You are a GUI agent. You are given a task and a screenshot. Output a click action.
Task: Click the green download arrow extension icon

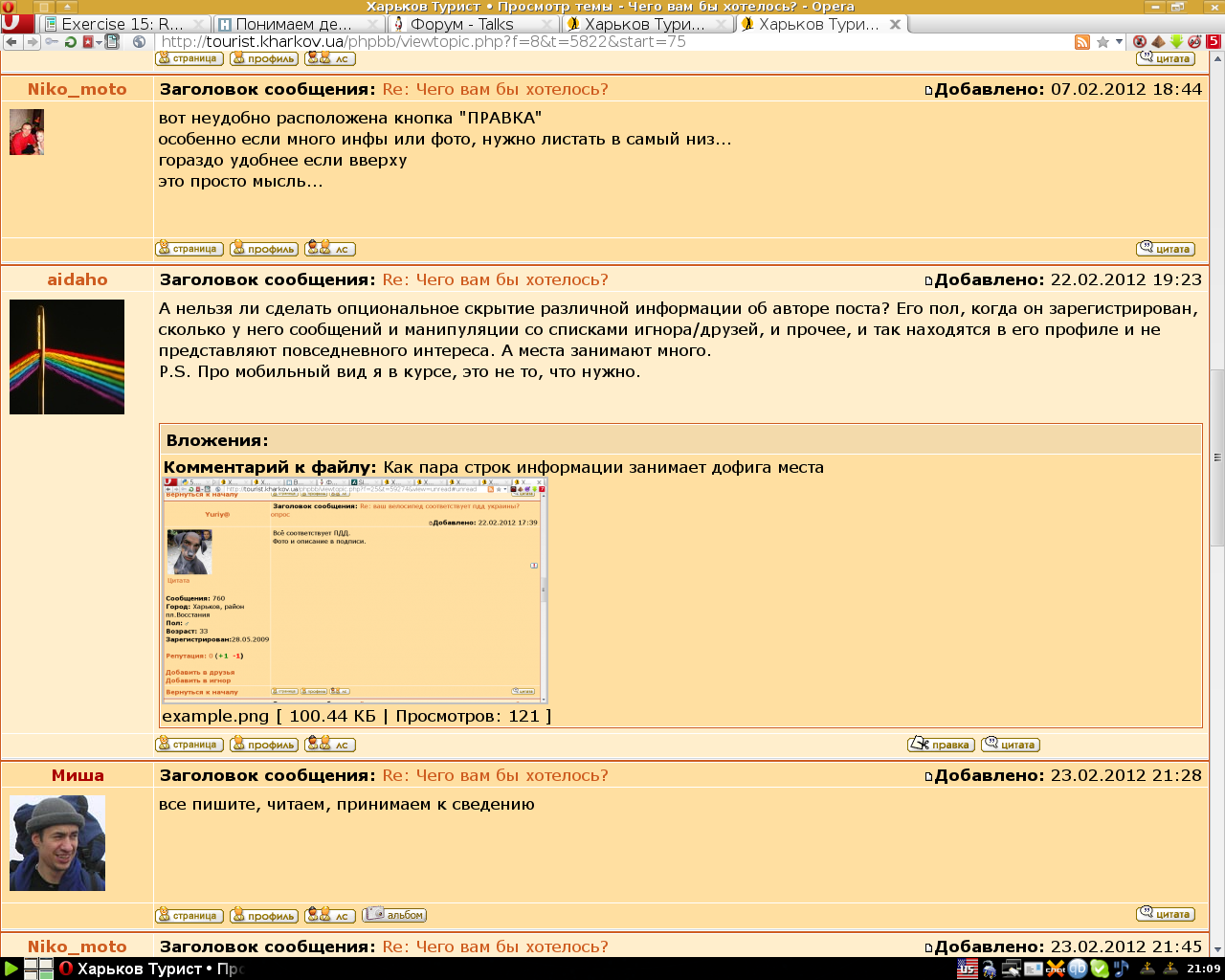tap(1176, 42)
